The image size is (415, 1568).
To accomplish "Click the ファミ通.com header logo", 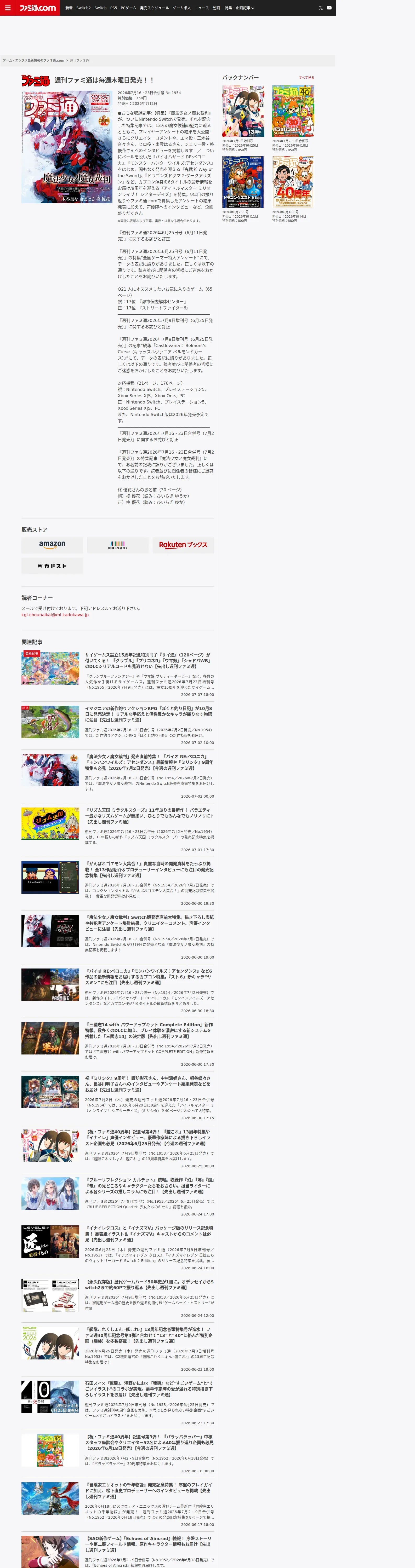I will tap(38, 8).
